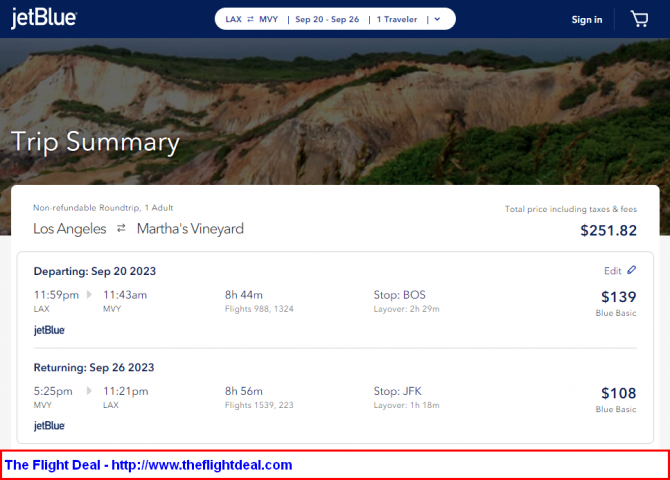Click Non-refundable Roundtrip, 1 Adult text

click(103, 208)
